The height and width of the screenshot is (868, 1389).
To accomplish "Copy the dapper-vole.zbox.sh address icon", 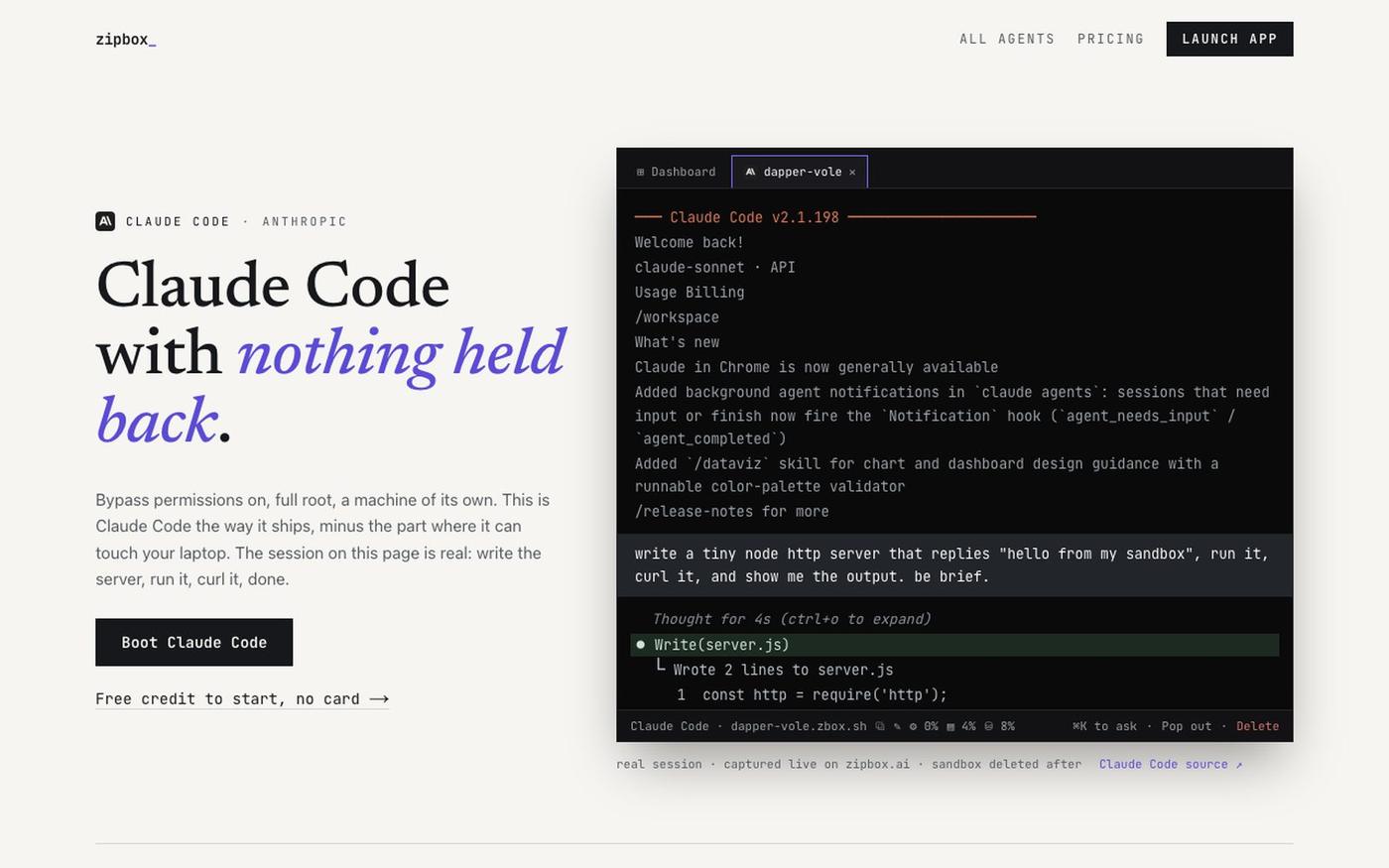I will 879,726.
